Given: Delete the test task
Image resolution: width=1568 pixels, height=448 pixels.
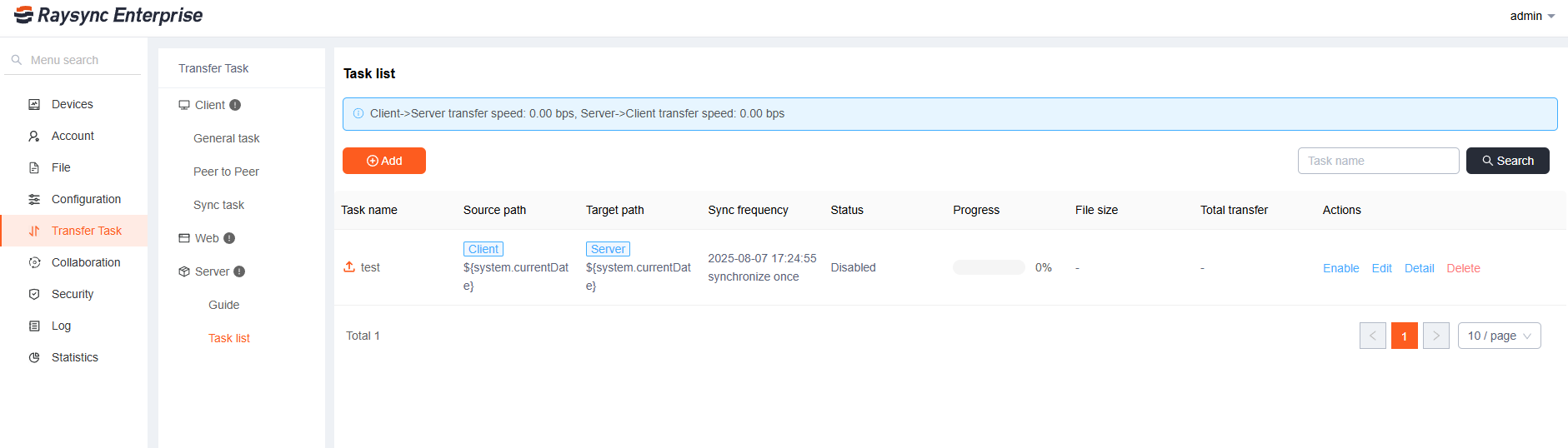Looking at the screenshot, I should (x=1463, y=268).
